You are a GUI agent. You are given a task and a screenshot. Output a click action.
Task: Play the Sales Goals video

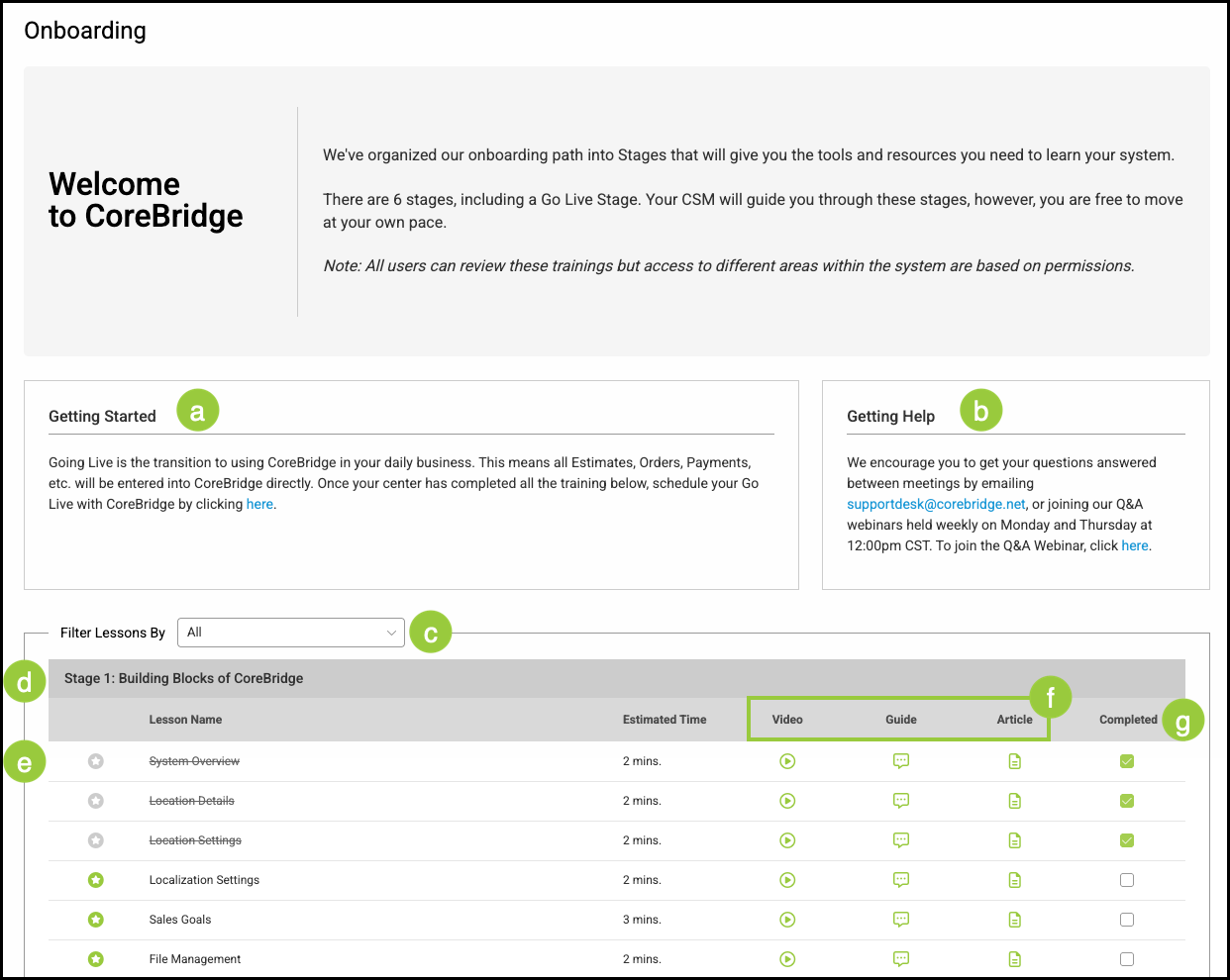[x=787, y=920]
